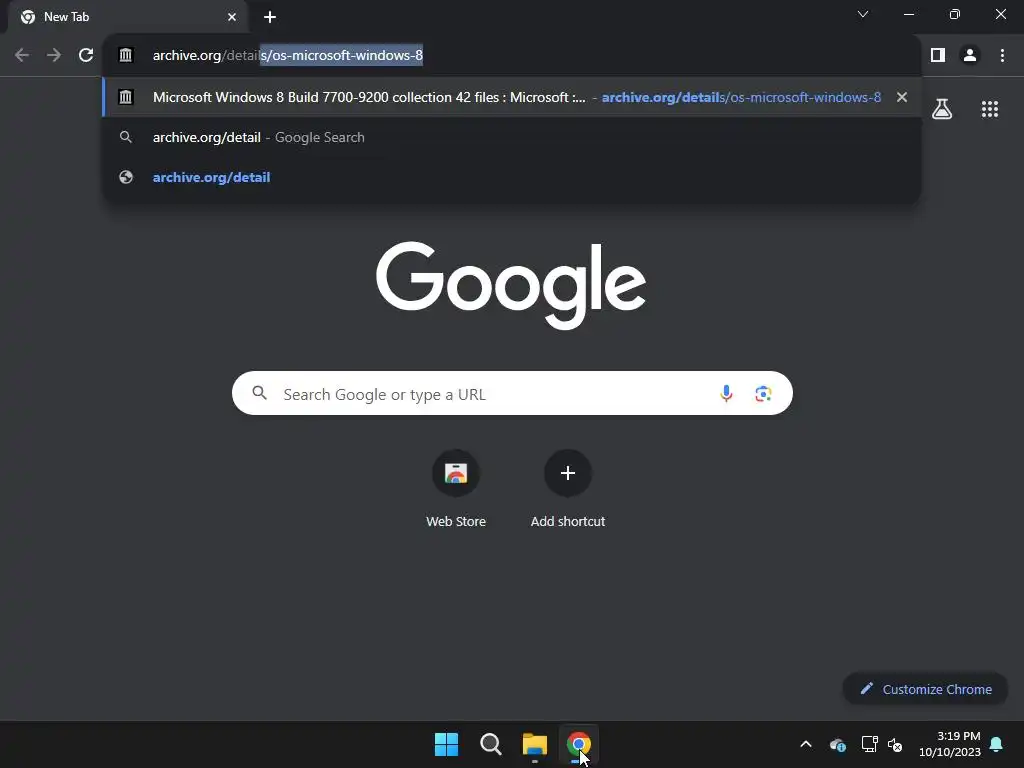
Task: Open the tab search dropdown chevron
Action: point(863,14)
